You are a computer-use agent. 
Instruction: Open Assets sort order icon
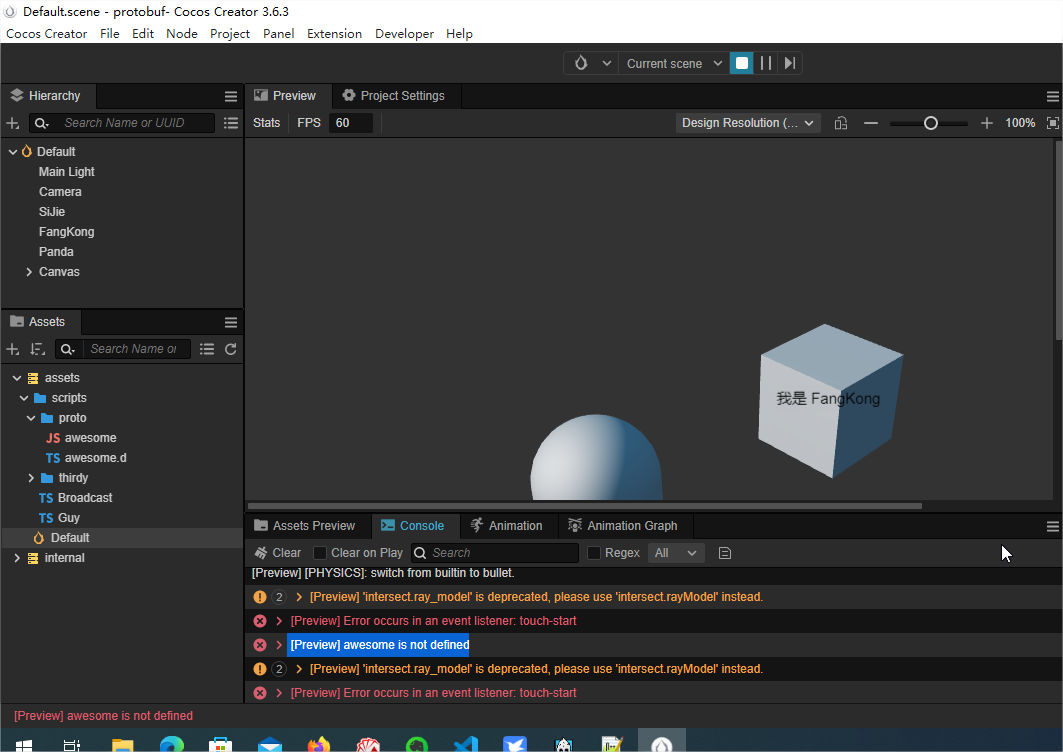(37, 349)
